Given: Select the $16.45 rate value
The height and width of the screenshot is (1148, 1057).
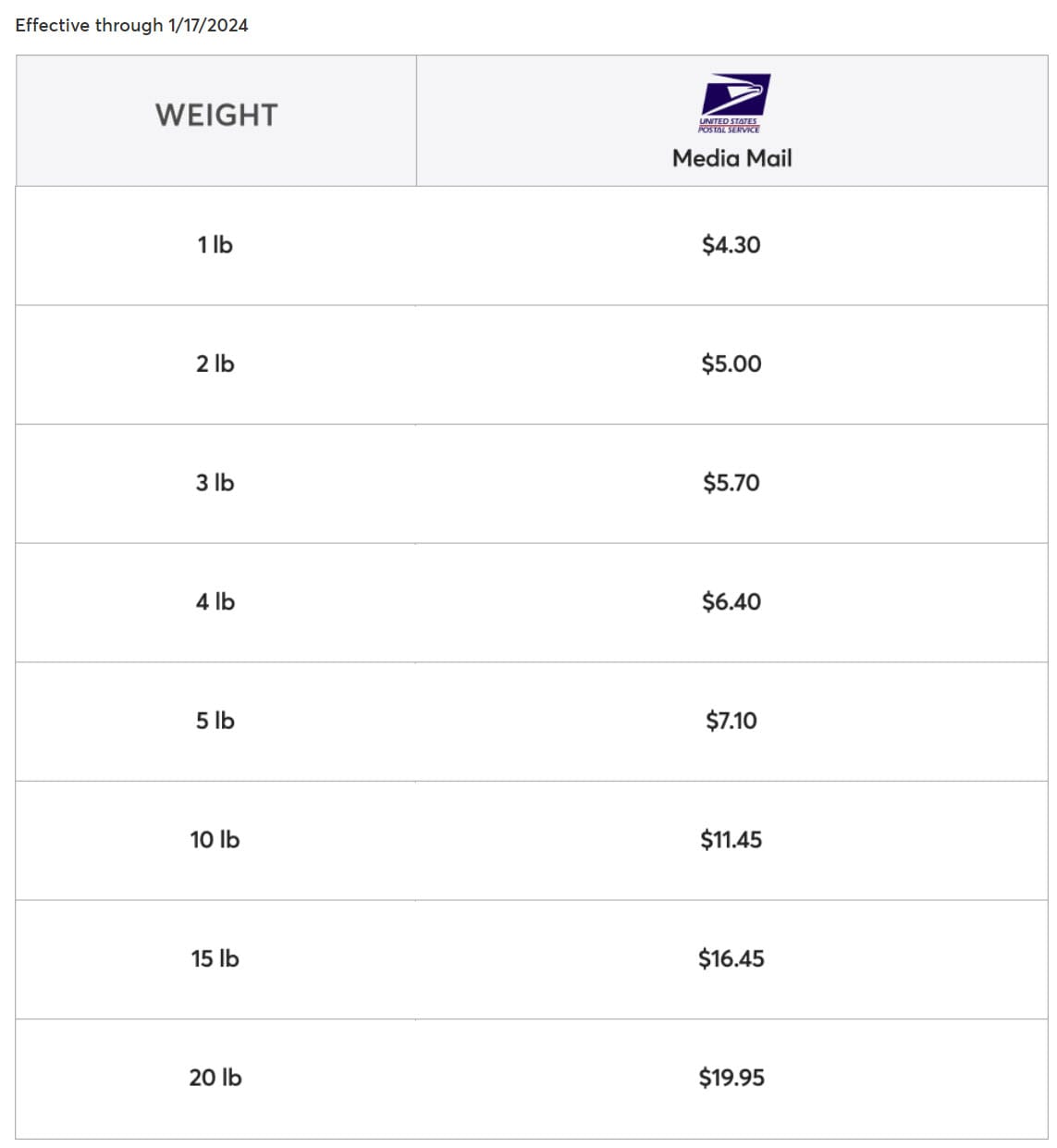Looking at the screenshot, I should point(731,958).
